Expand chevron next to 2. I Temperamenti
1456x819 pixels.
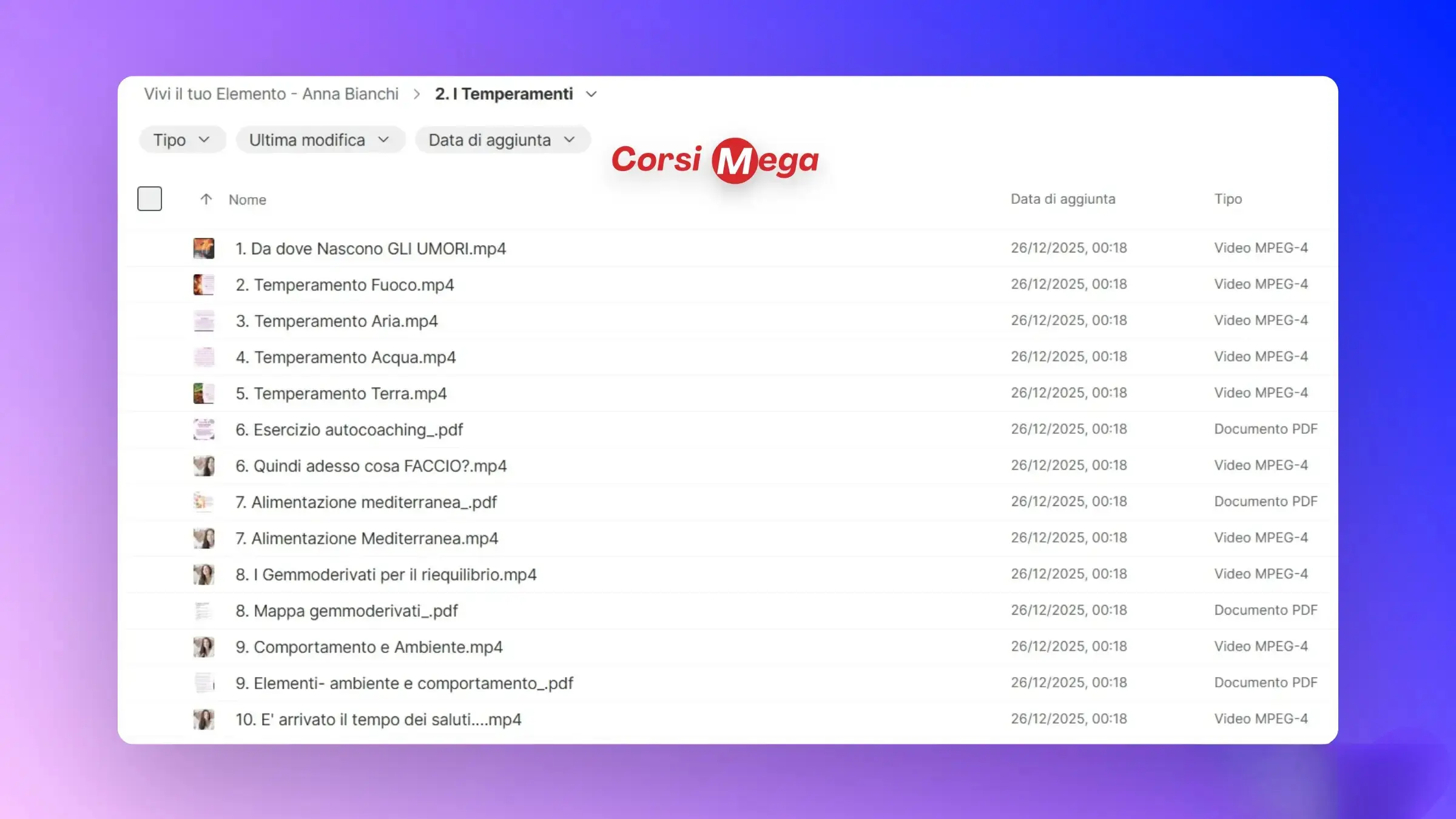(591, 94)
